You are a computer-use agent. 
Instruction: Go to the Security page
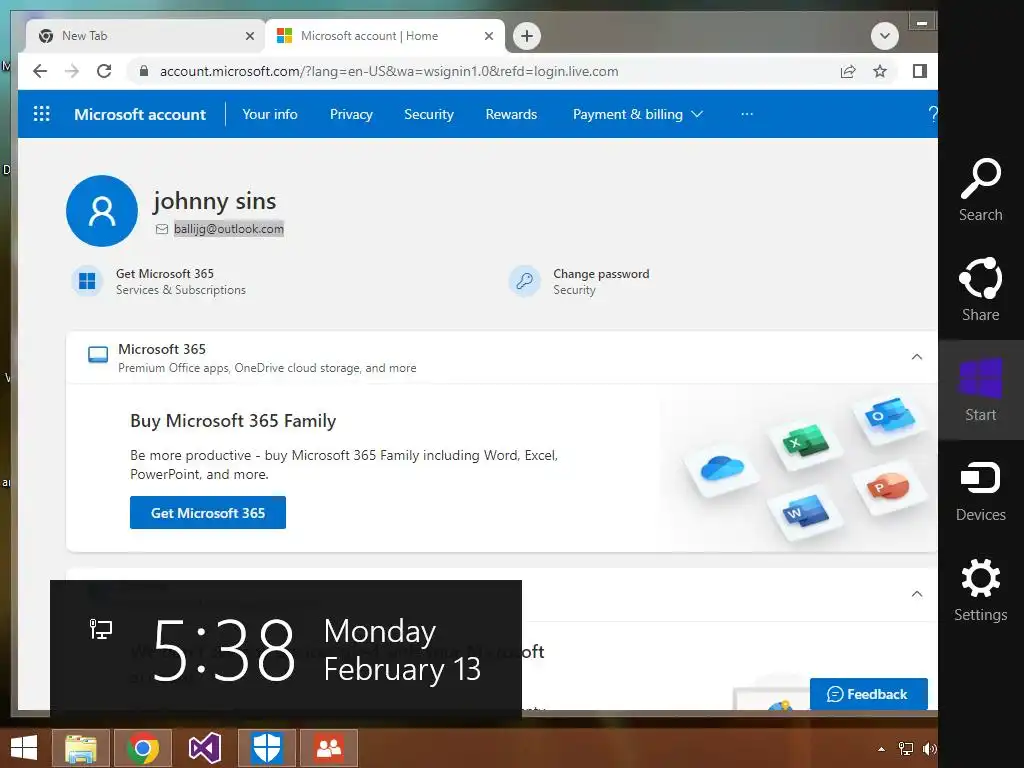pyautogui.click(x=429, y=114)
